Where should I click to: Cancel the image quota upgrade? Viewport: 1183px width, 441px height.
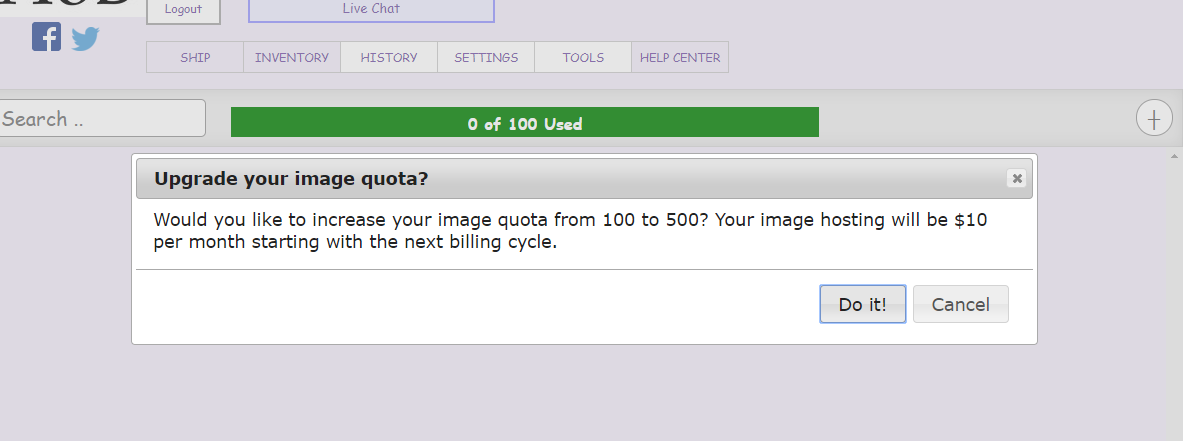pyautogui.click(x=960, y=304)
